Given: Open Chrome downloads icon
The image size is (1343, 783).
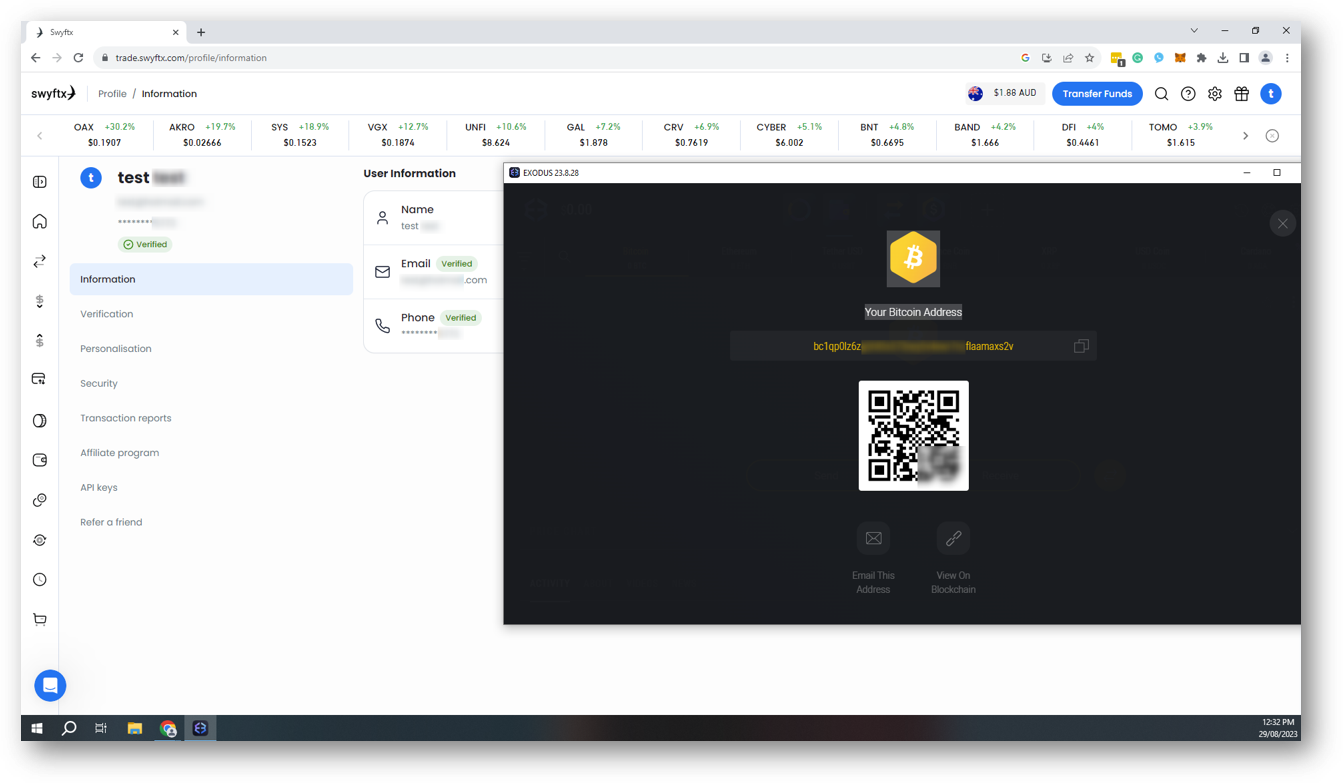Looking at the screenshot, I should click(1222, 58).
